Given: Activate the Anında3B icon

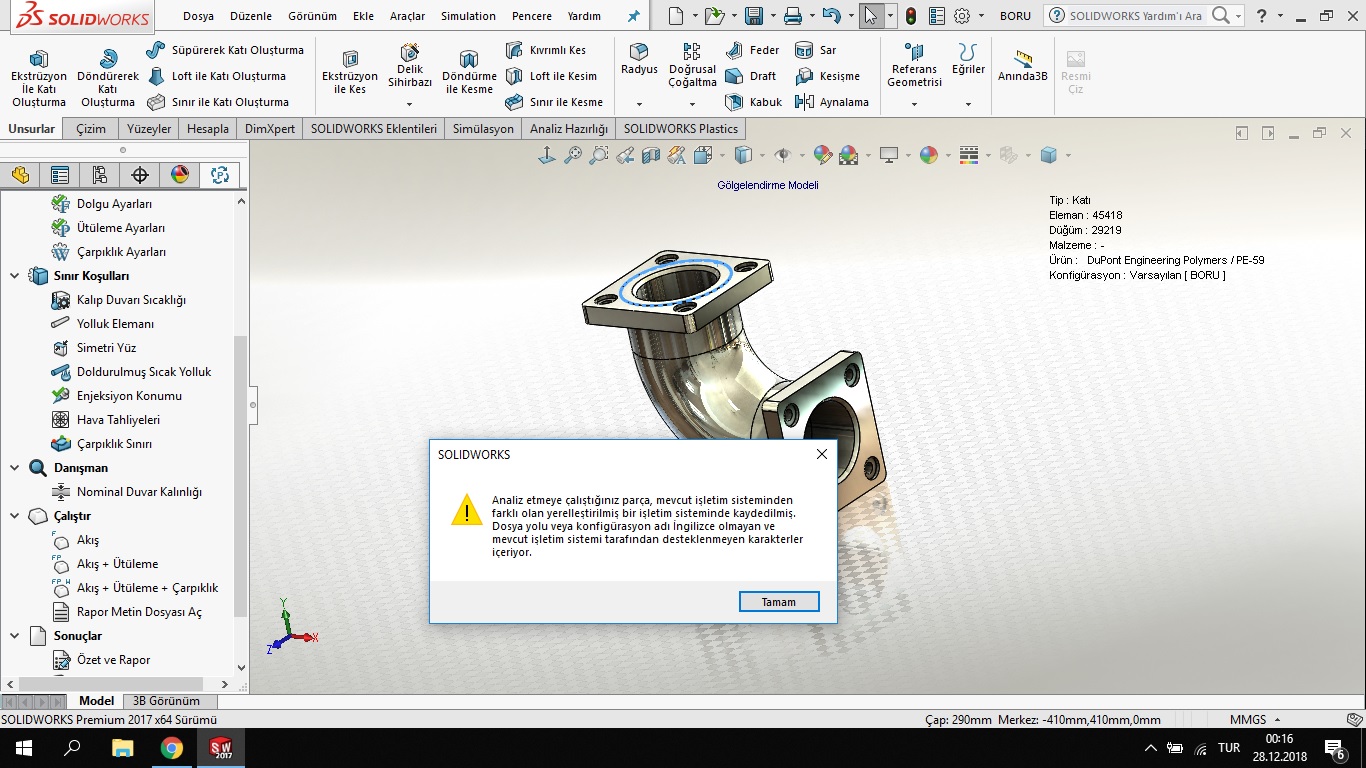Looking at the screenshot, I should 1022,60.
